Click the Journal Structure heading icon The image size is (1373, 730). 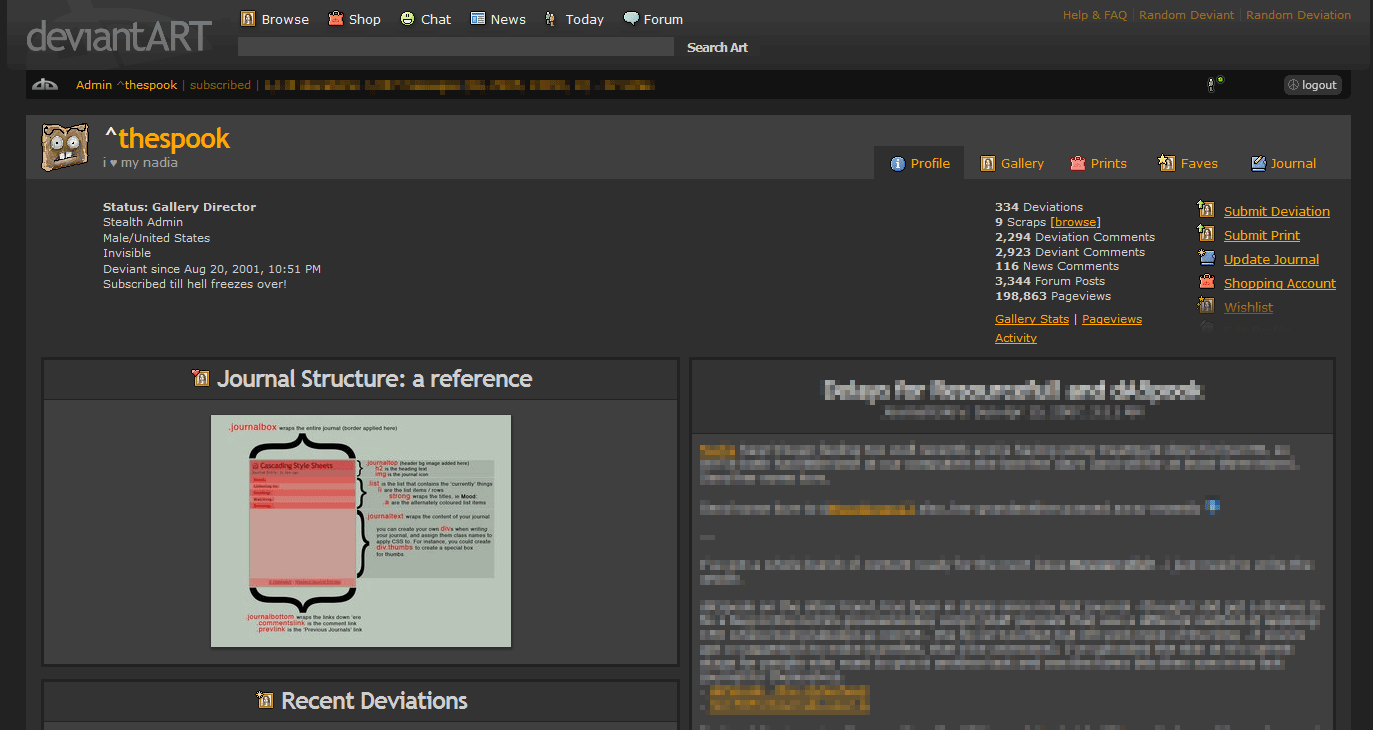pos(201,378)
